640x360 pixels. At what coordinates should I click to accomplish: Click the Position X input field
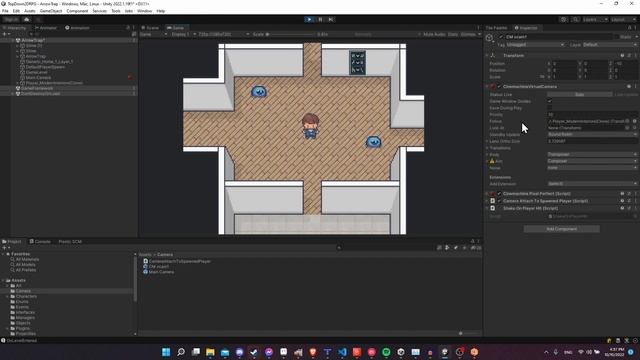point(564,64)
